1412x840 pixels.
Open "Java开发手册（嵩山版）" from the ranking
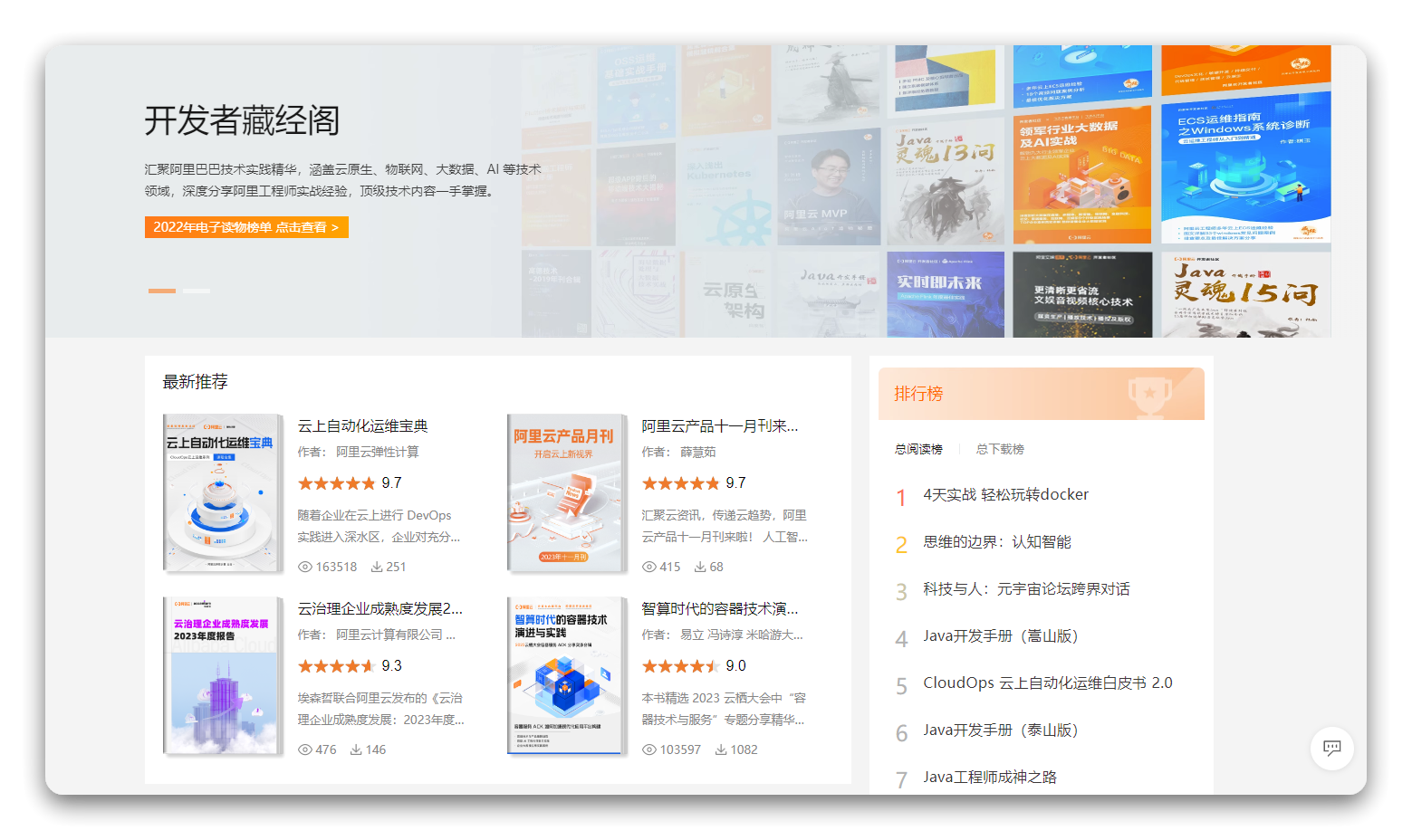click(1001, 635)
